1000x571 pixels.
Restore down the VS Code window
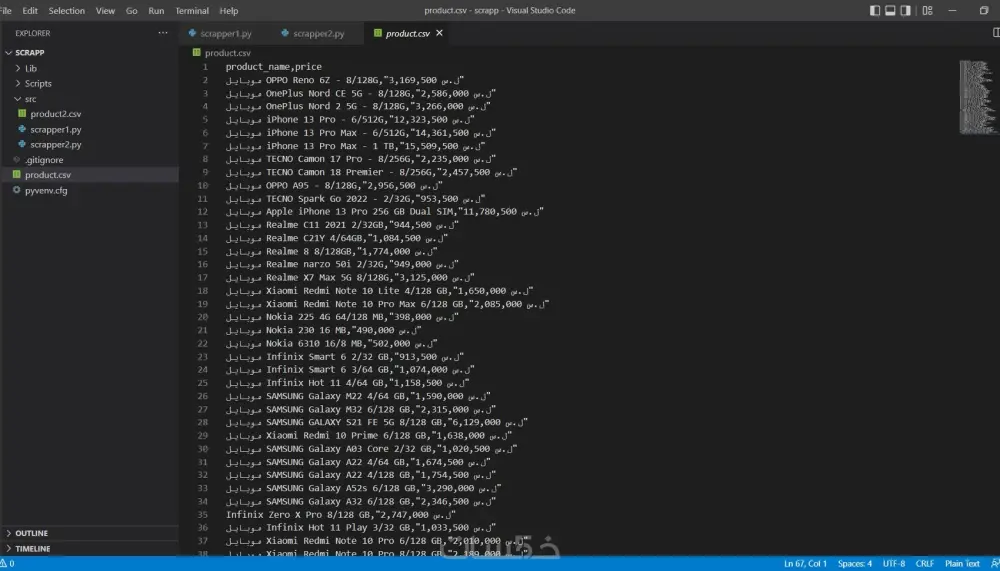pyautogui.click(x=984, y=11)
